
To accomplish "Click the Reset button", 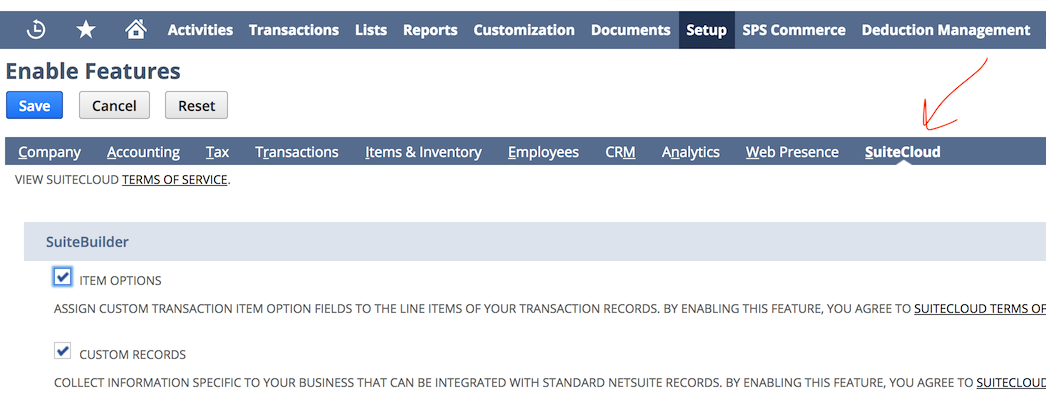I will click(x=197, y=105).
